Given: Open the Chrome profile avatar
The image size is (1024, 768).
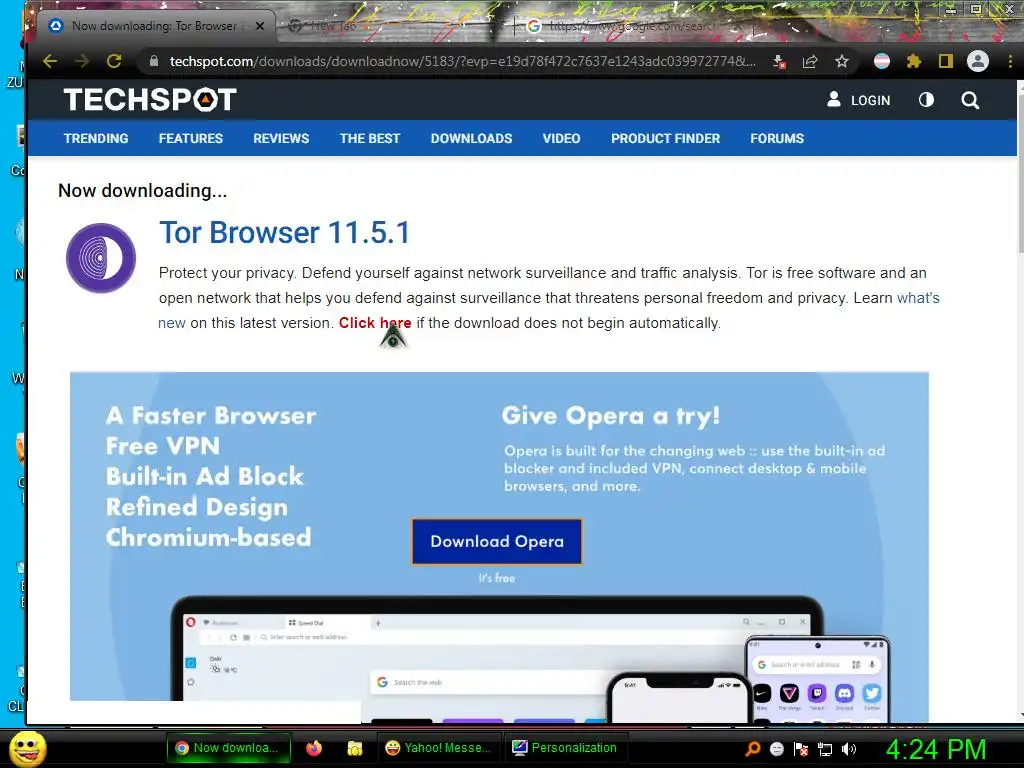Looking at the screenshot, I should pyautogui.click(x=978, y=61).
